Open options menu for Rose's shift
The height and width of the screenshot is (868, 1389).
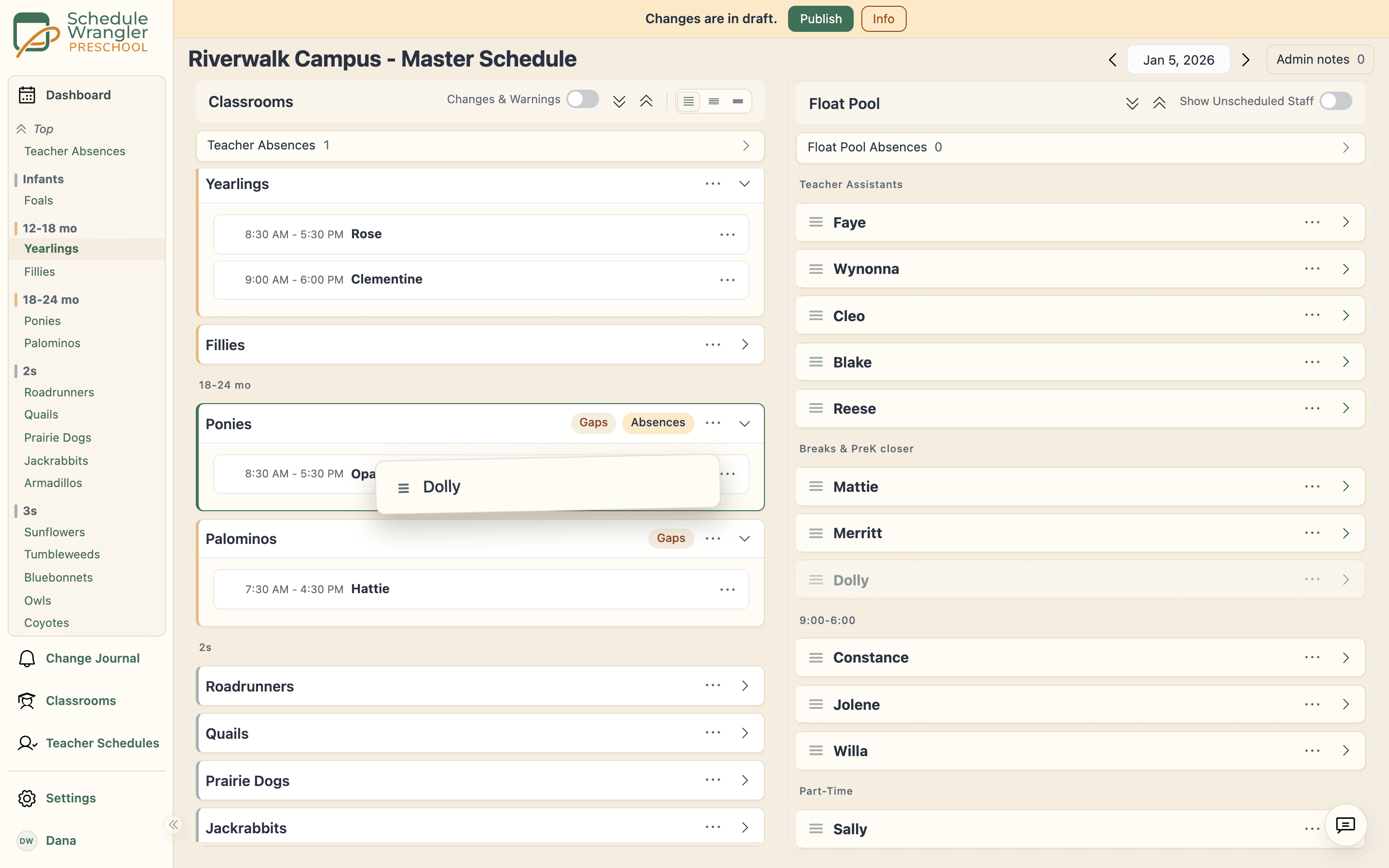(727, 235)
